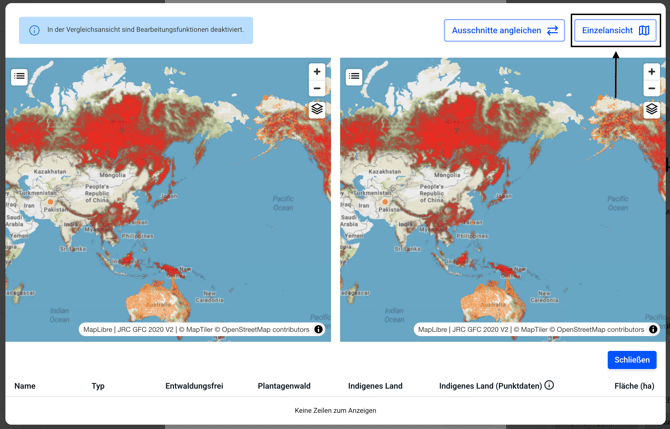Sort table by Entwaldungsfrei column
Screen dimensions: 670x429
tap(194, 386)
